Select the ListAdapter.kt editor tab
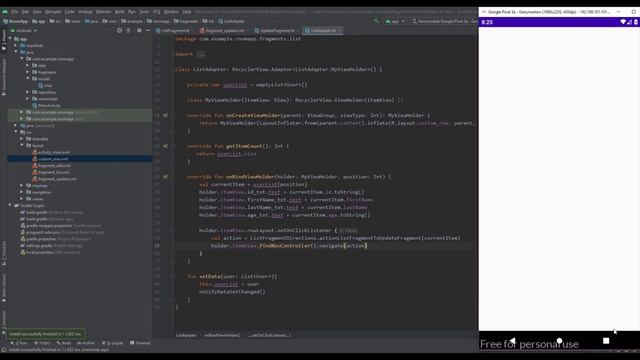The height and width of the screenshot is (360, 640). (x=323, y=31)
